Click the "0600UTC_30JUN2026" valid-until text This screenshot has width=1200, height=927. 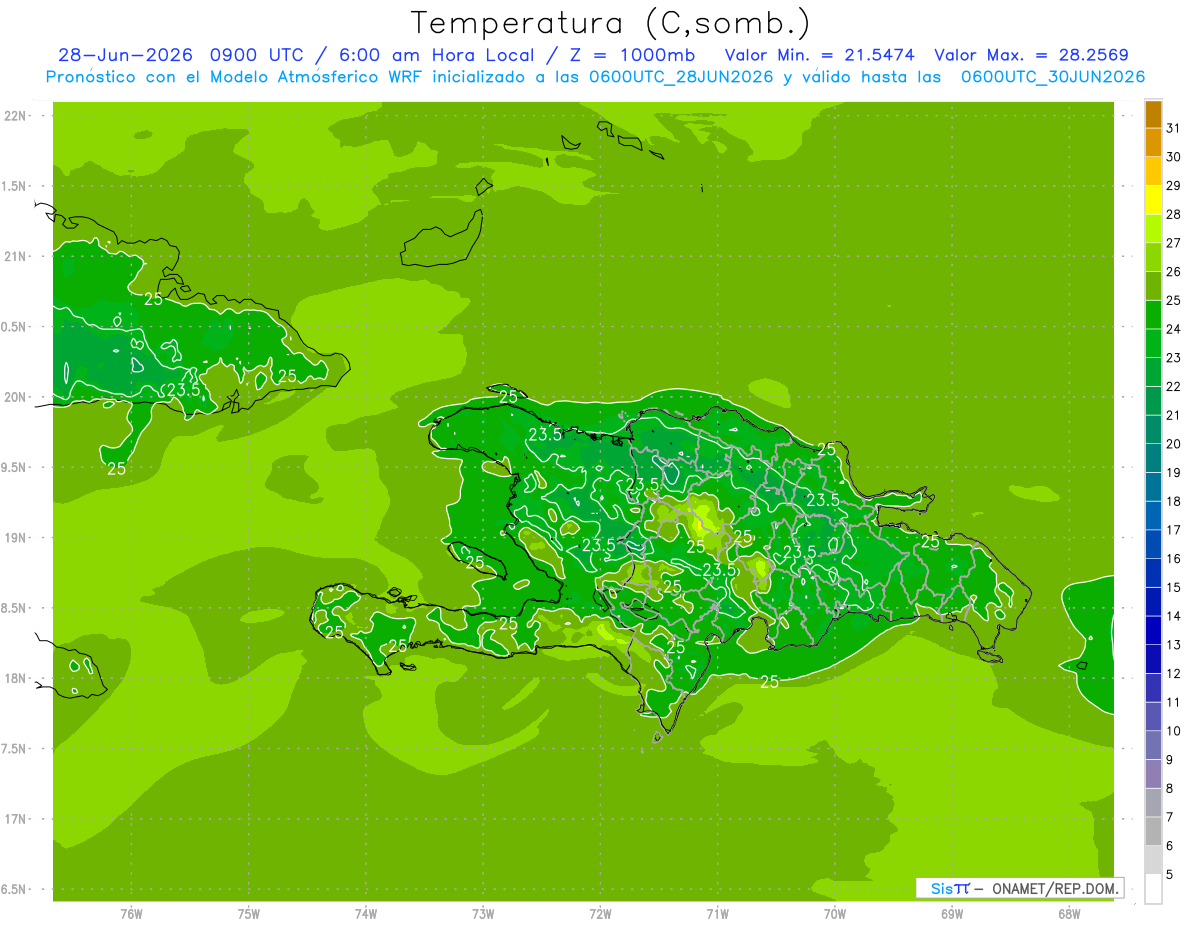coord(1052,77)
